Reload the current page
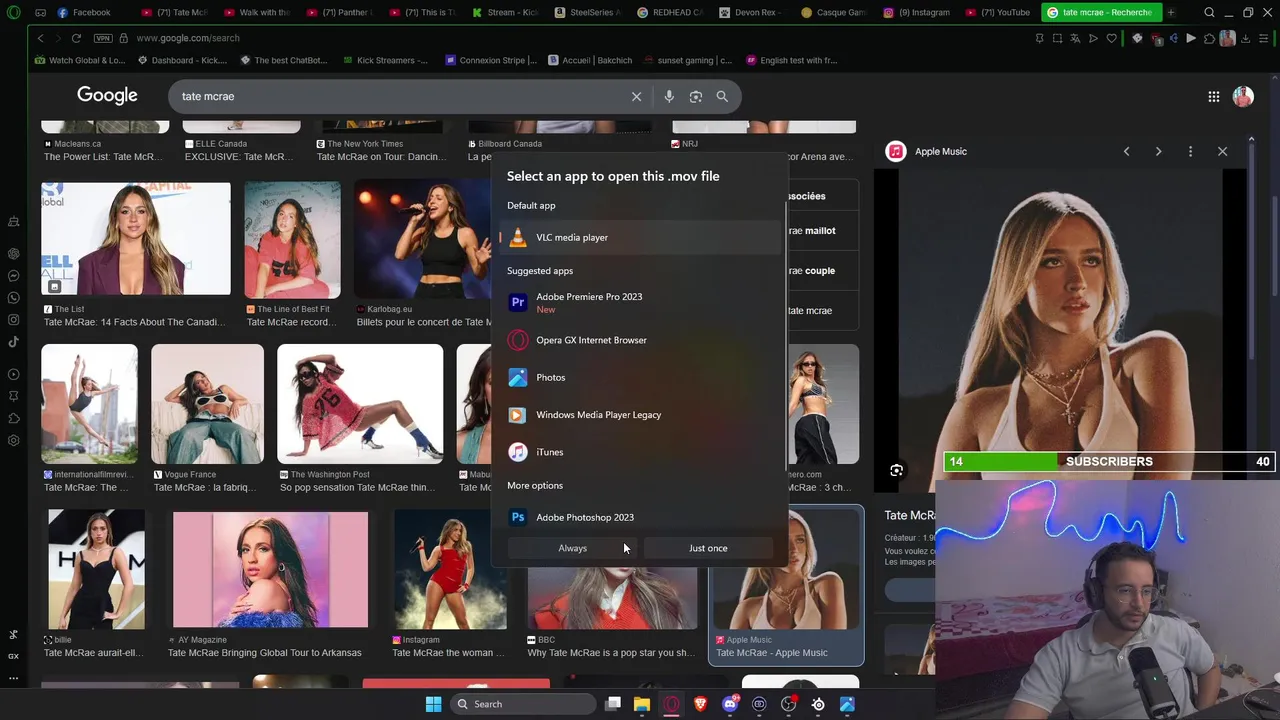The width and height of the screenshot is (1280, 720). [x=76, y=38]
